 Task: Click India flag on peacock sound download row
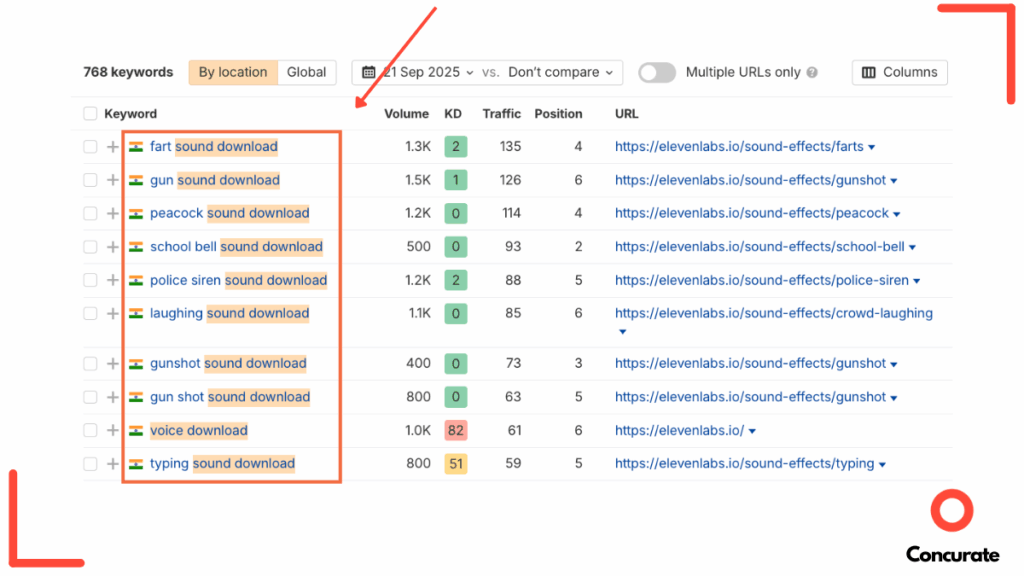(136, 214)
